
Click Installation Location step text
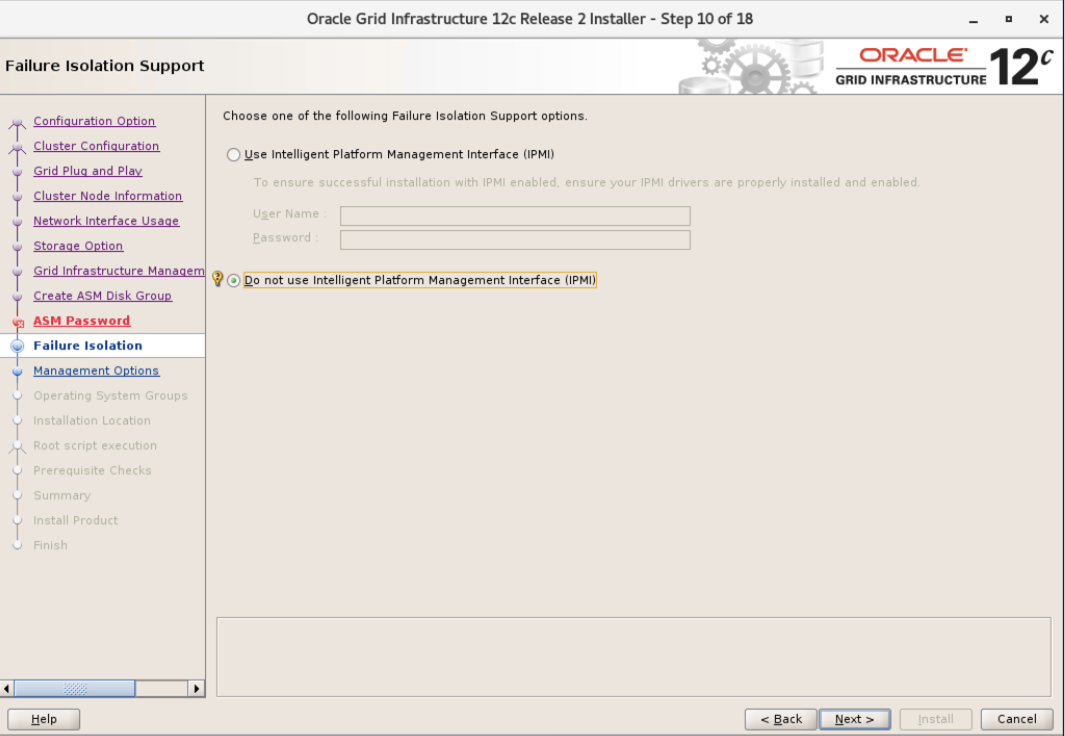pos(92,421)
